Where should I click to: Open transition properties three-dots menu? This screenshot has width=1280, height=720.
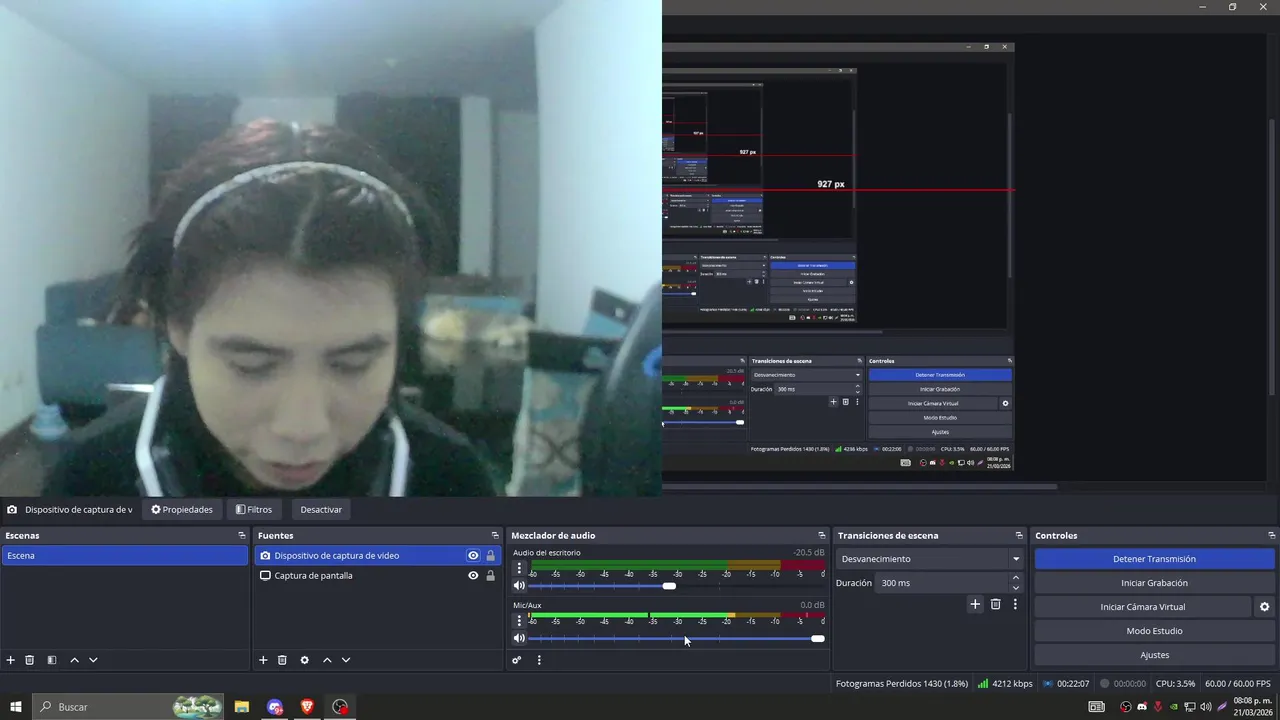tap(1015, 604)
